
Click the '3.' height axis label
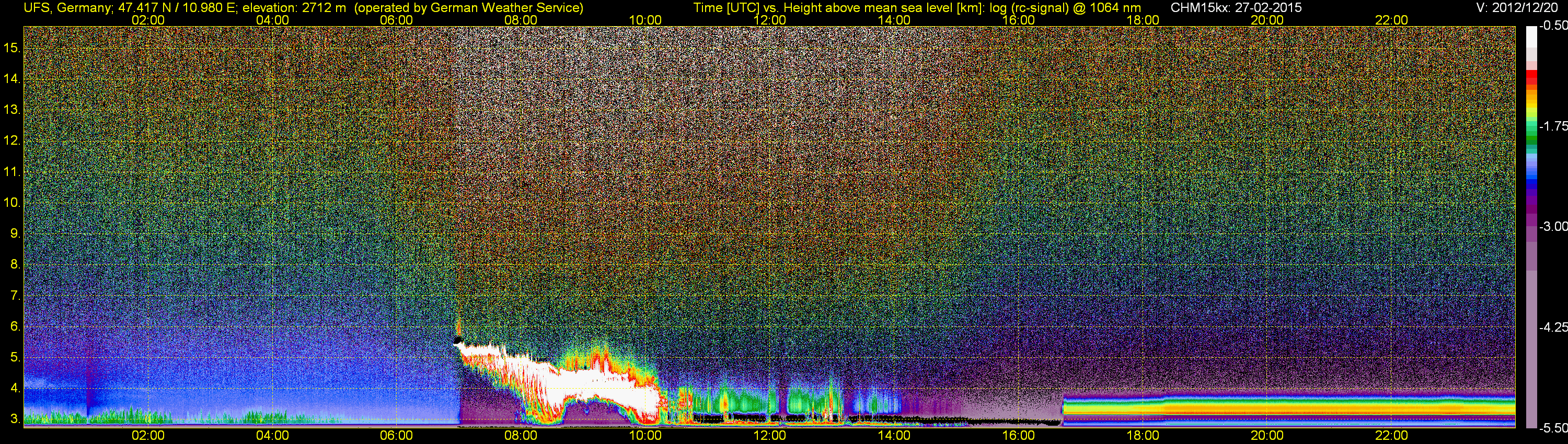click(15, 418)
